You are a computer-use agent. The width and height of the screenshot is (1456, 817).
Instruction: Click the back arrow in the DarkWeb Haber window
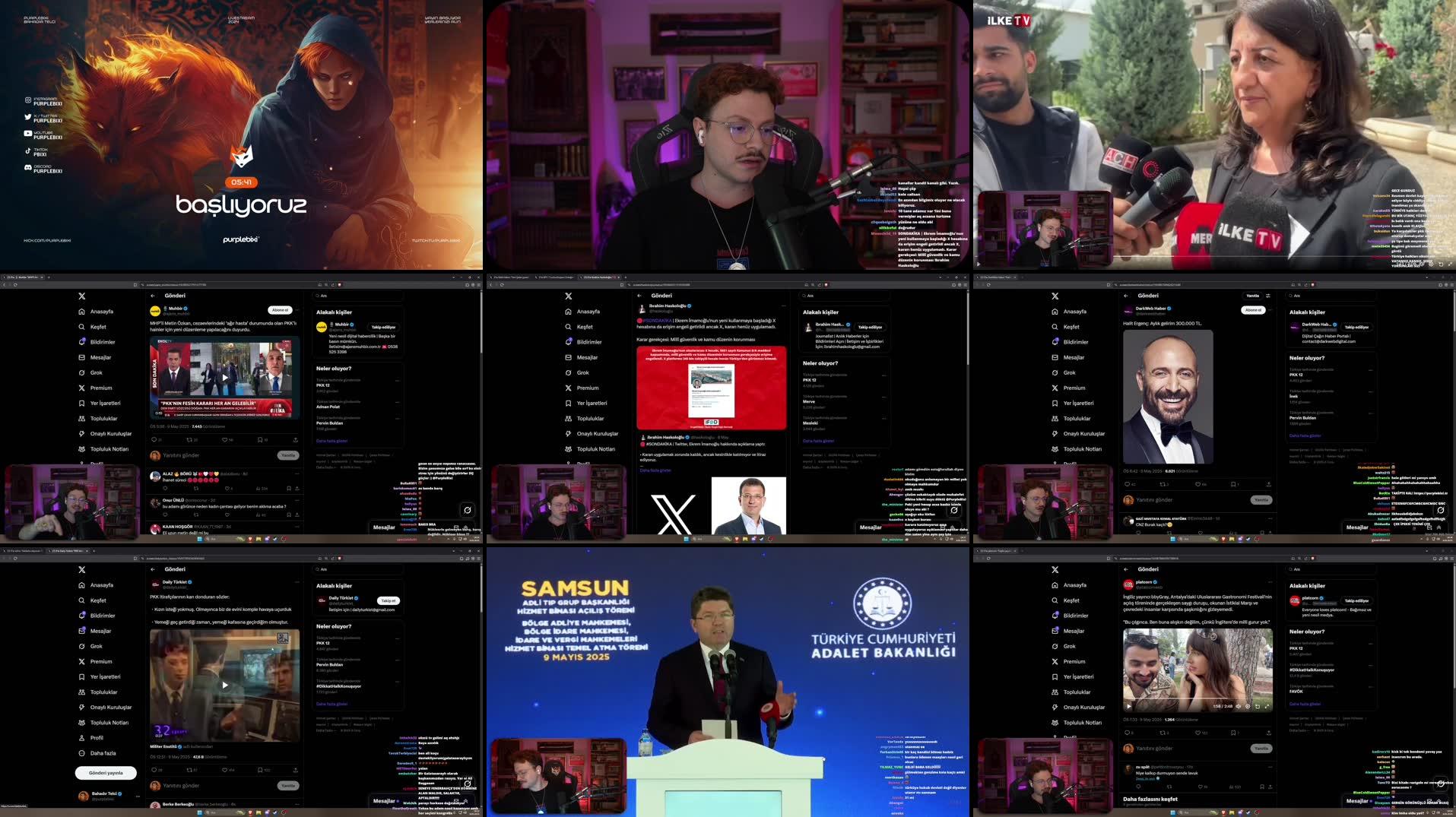[1126, 296]
